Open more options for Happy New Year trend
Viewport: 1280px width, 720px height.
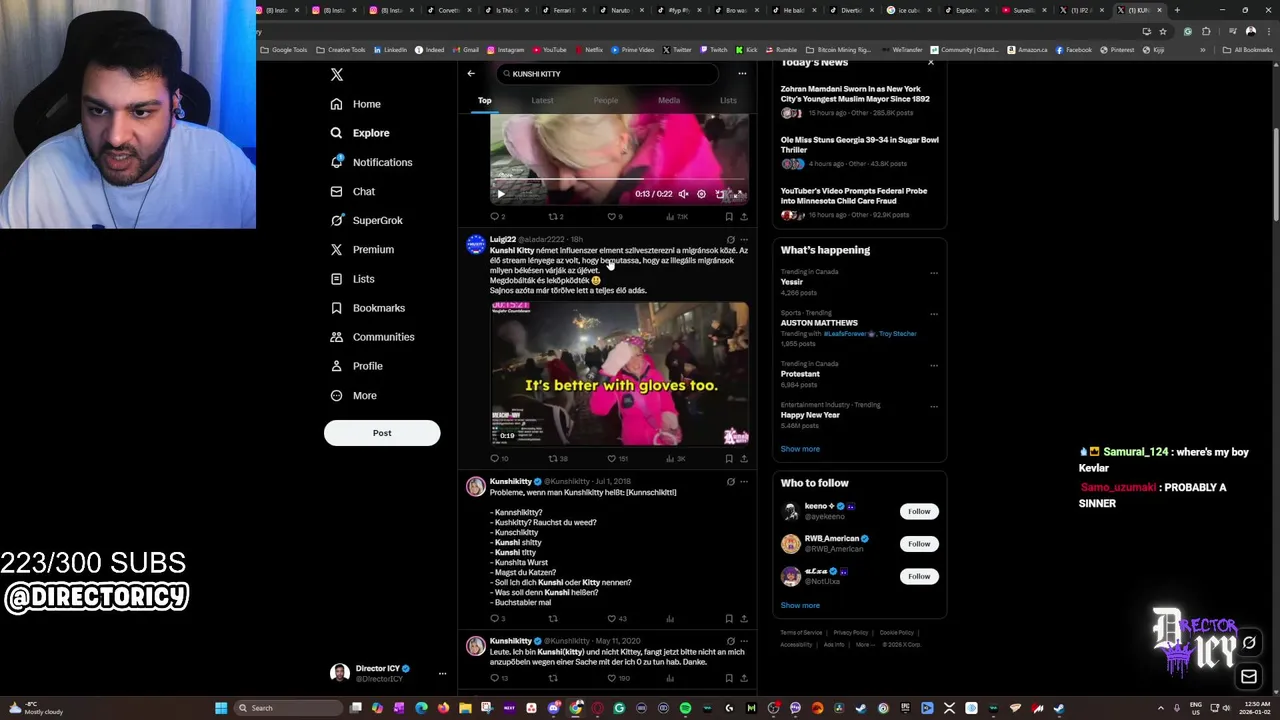coord(934,406)
